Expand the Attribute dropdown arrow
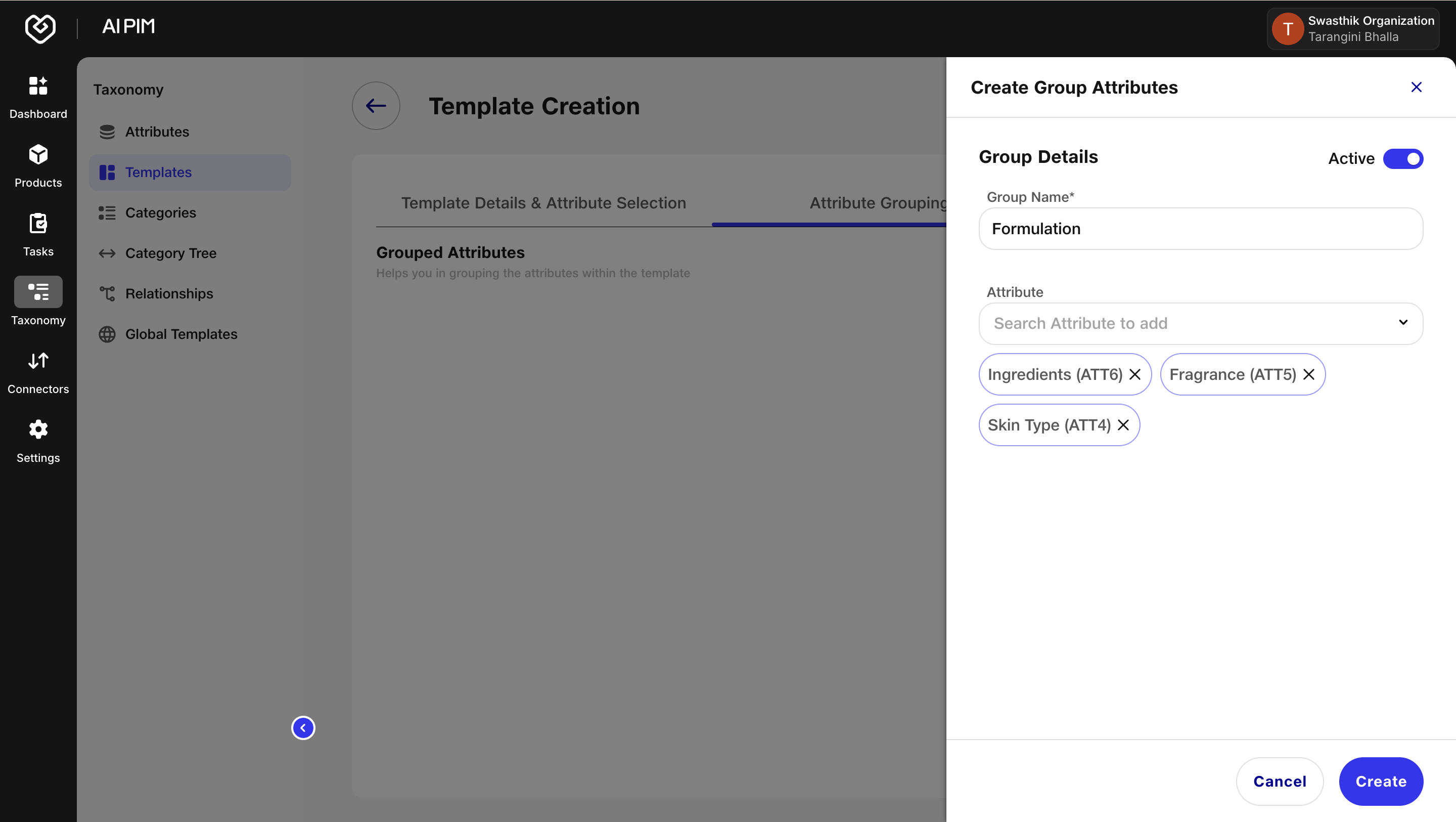 [x=1403, y=322]
